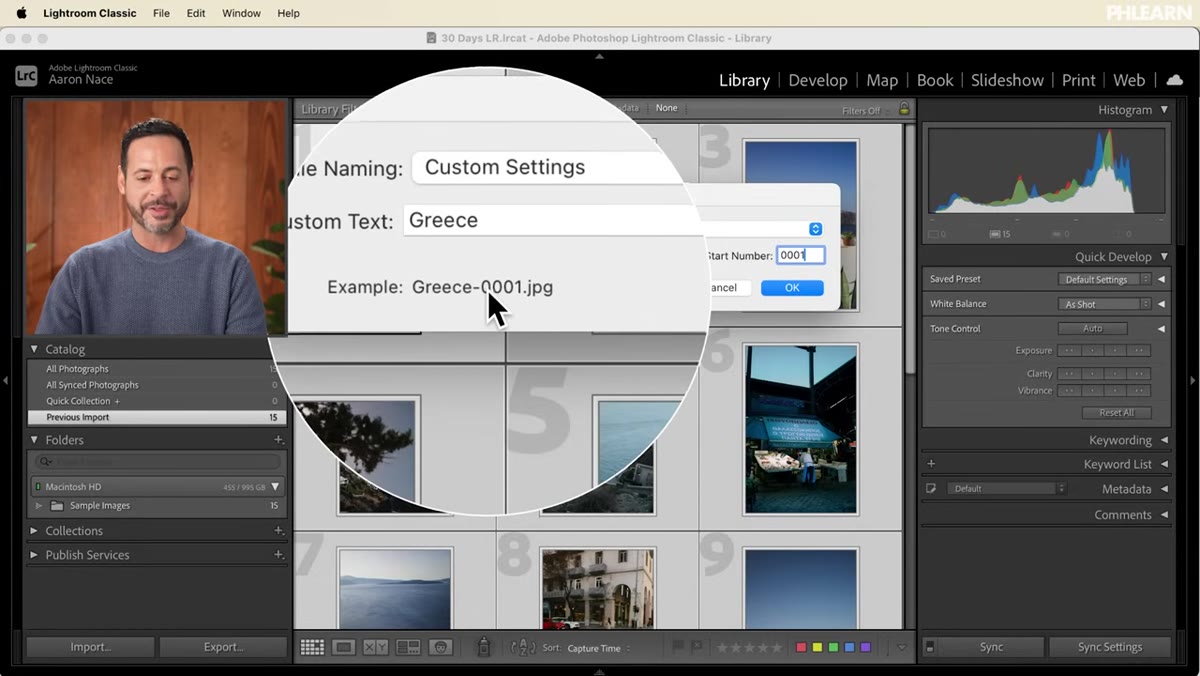Click the Start Number input field
The image size is (1200, 676).
801,255
